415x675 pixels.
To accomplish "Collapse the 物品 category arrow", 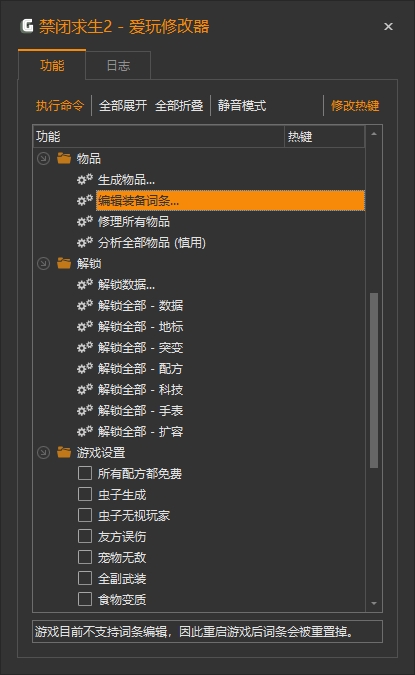I will [x=43, y=158].
